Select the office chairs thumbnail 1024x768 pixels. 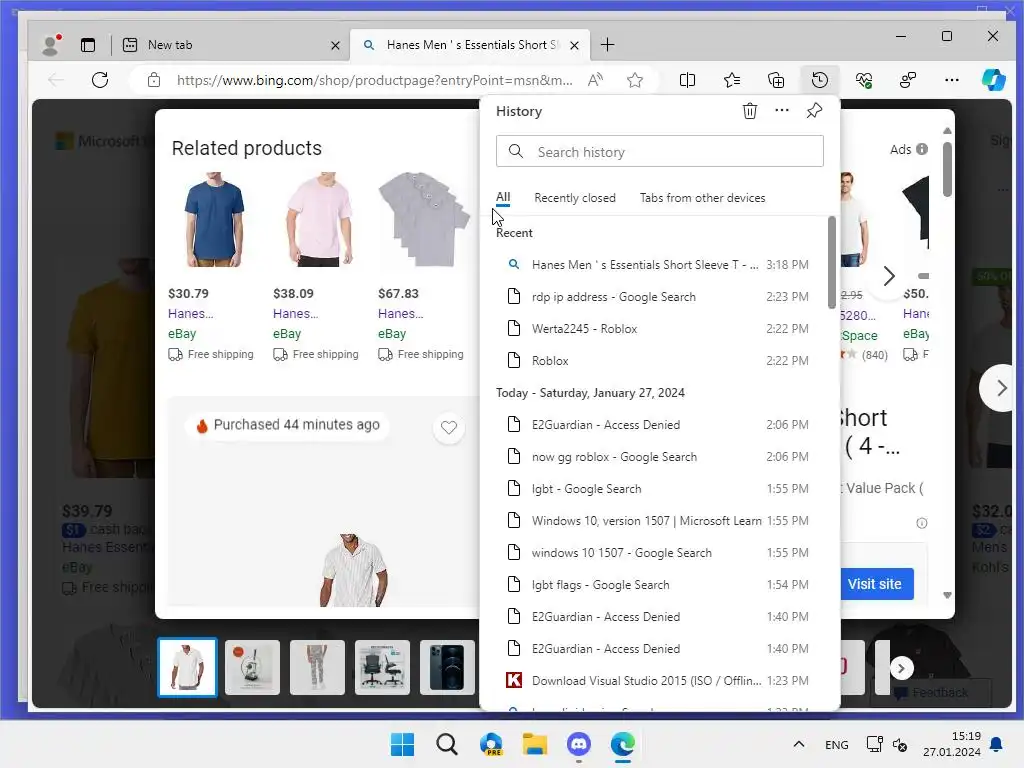point(382,667)
